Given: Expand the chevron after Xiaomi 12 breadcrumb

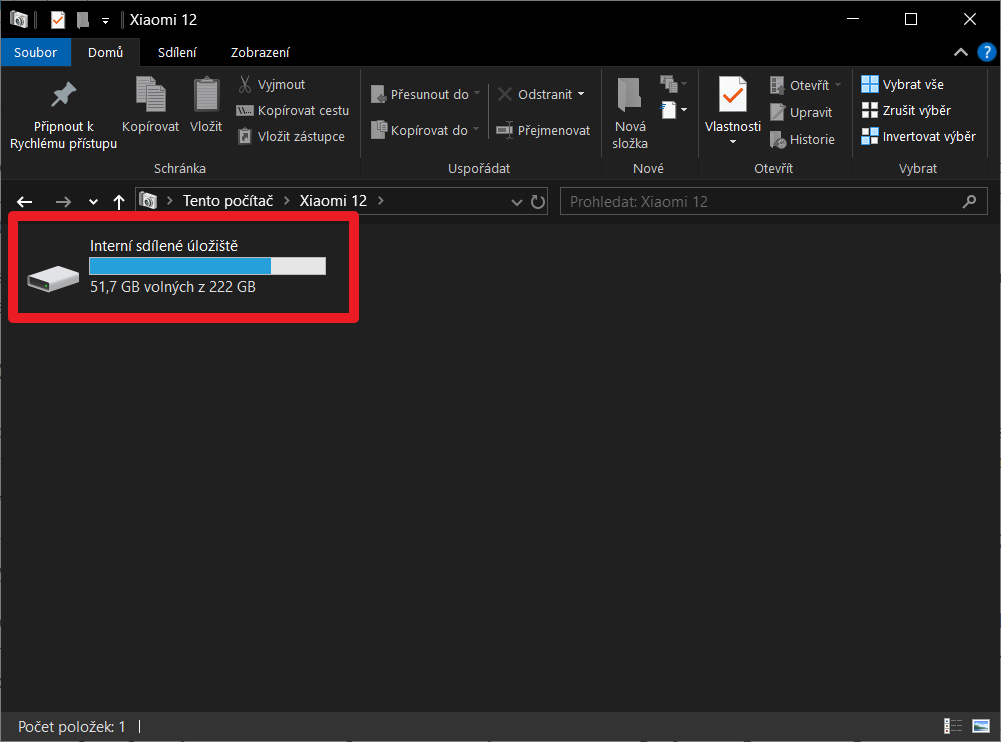Looking at the screenshot, I should click(380, 201).
